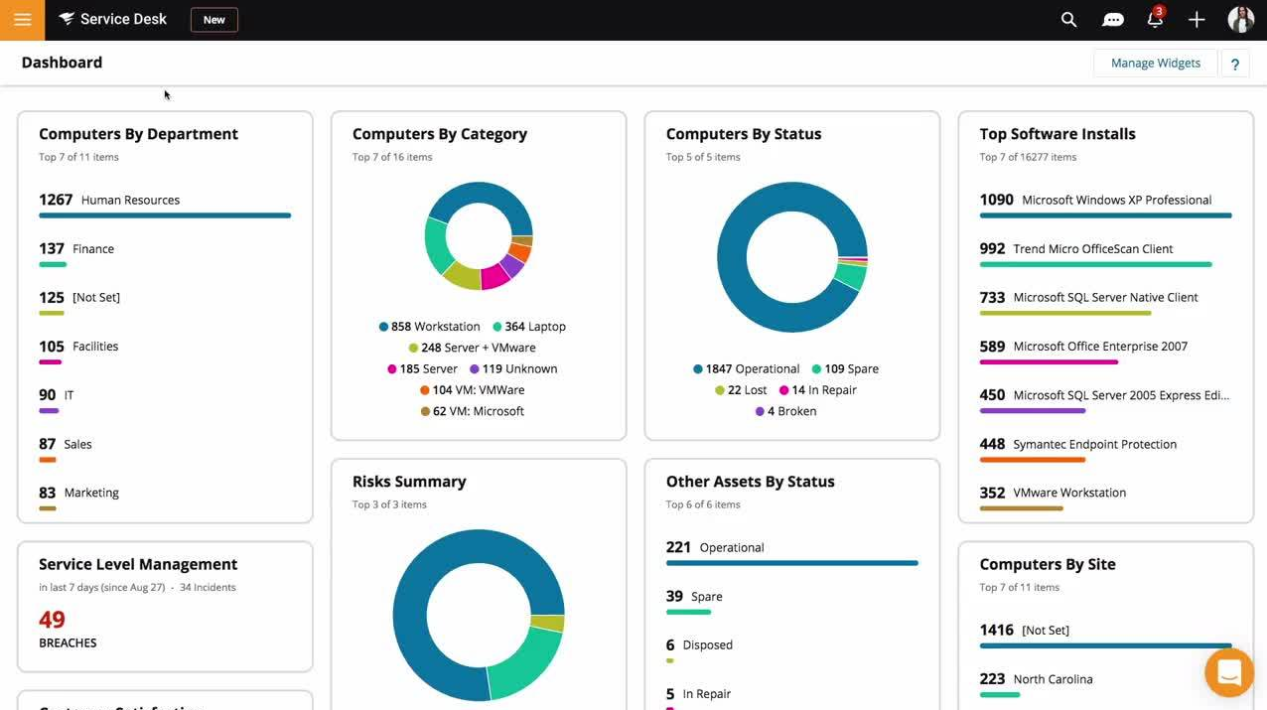This screenshot has width=1267, height=710.
Task: Click the Computers By Status donut chart
Action: coord(792,257)
